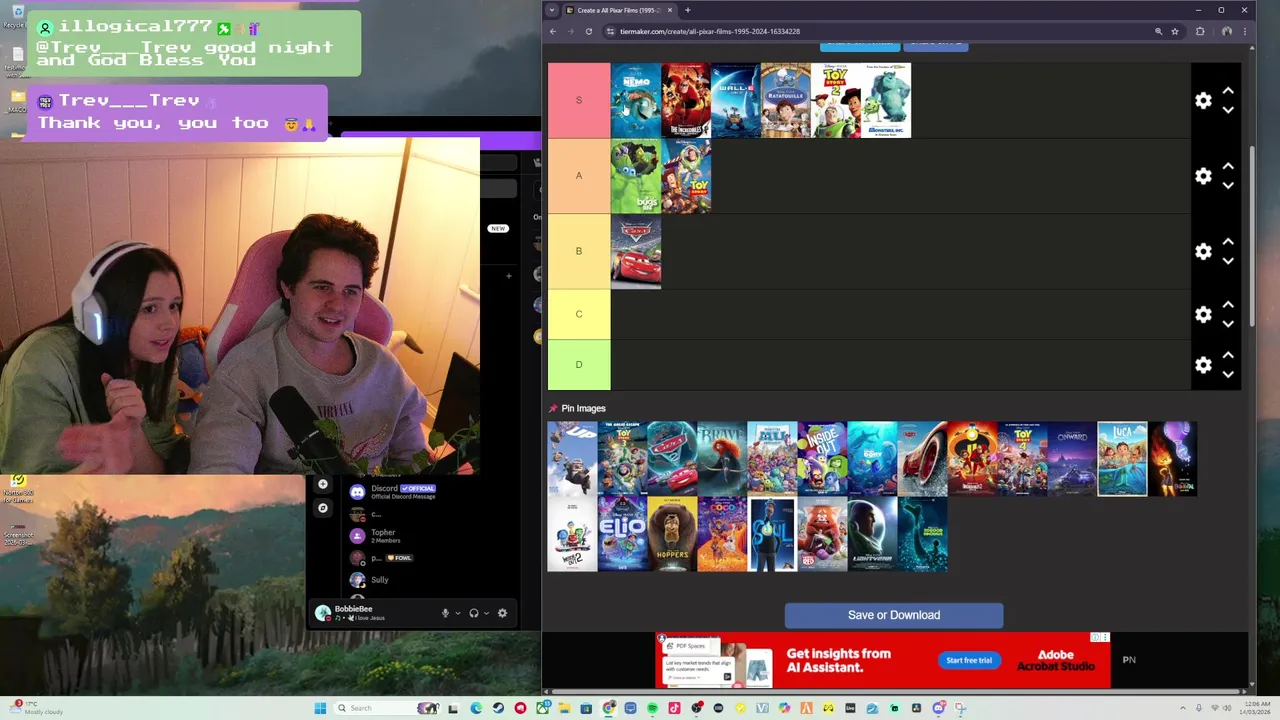
Task: Move C tier row down with arrow
Action: coord(1228,324)
